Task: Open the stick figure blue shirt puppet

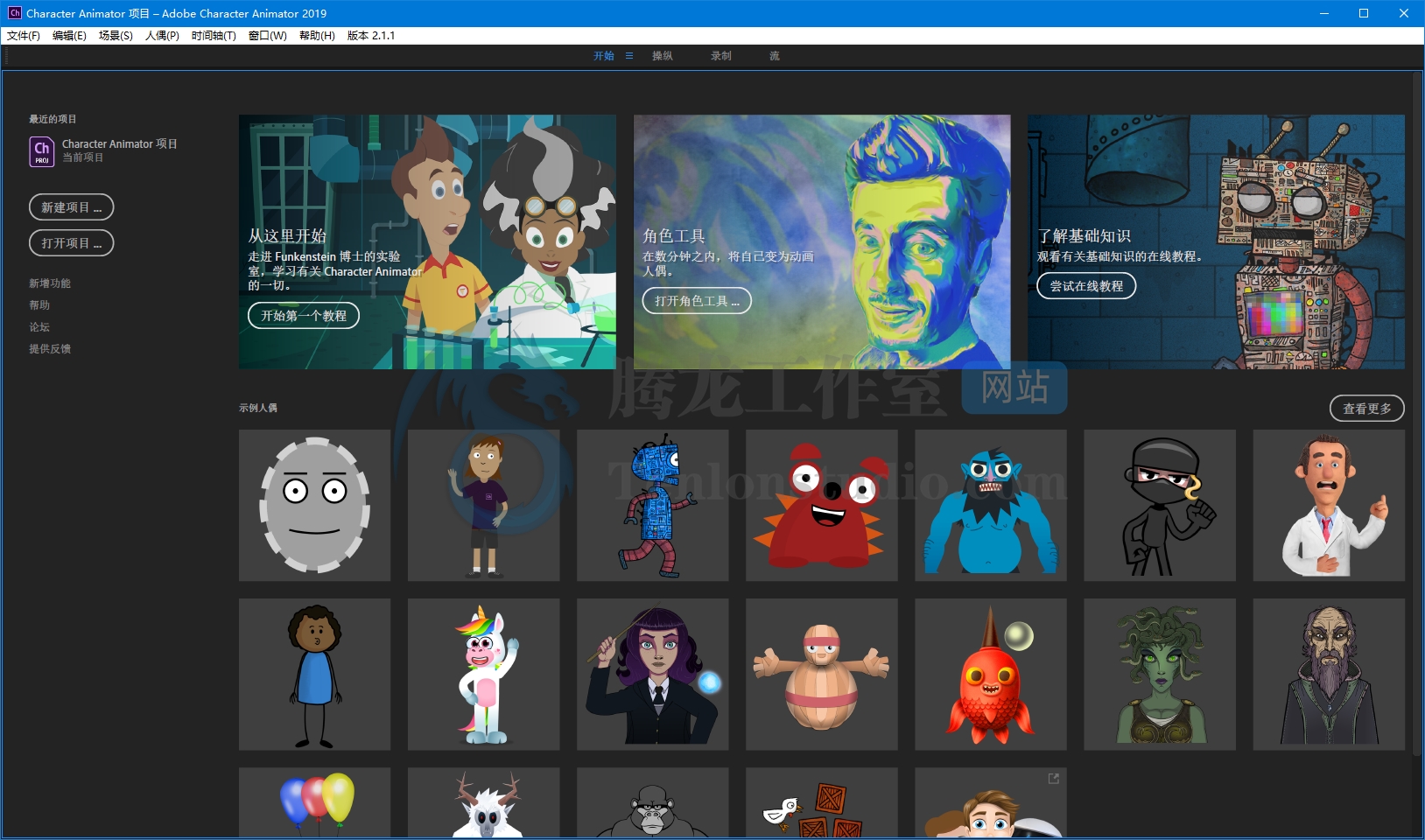Action: tap(315, 675)
